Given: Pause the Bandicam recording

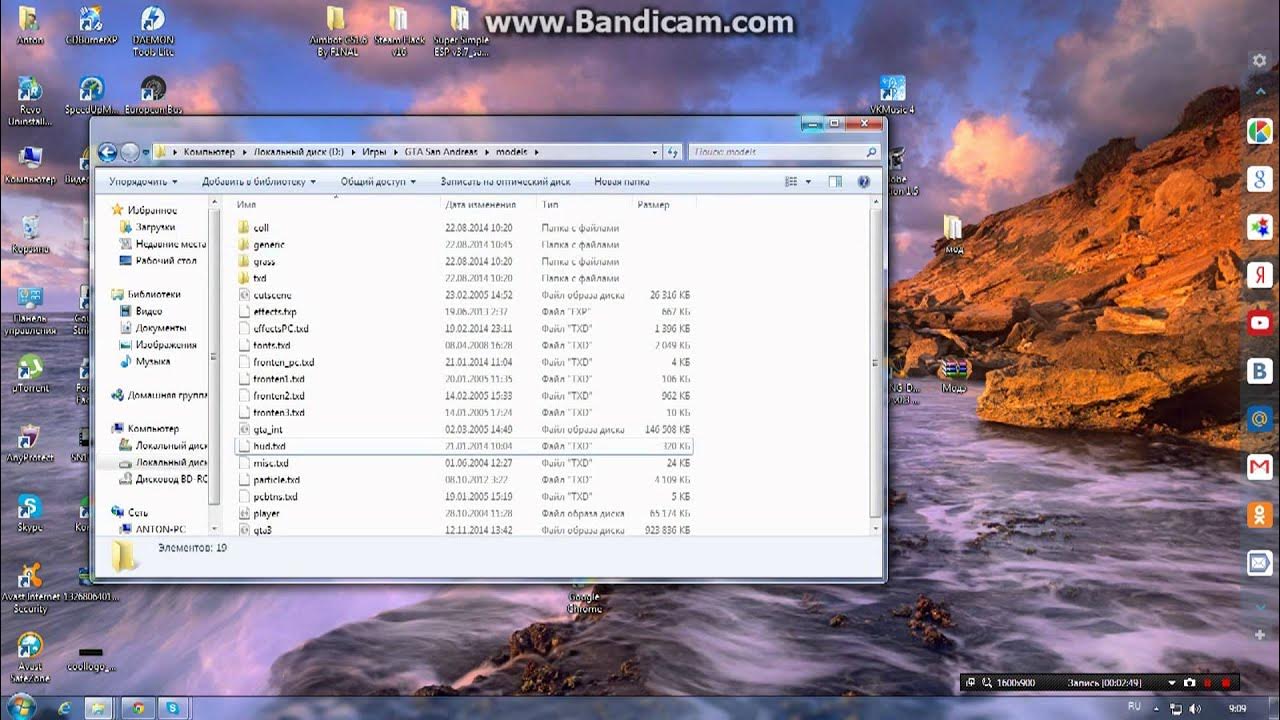Looking at the screenshot, I should tap(1208, 682).
